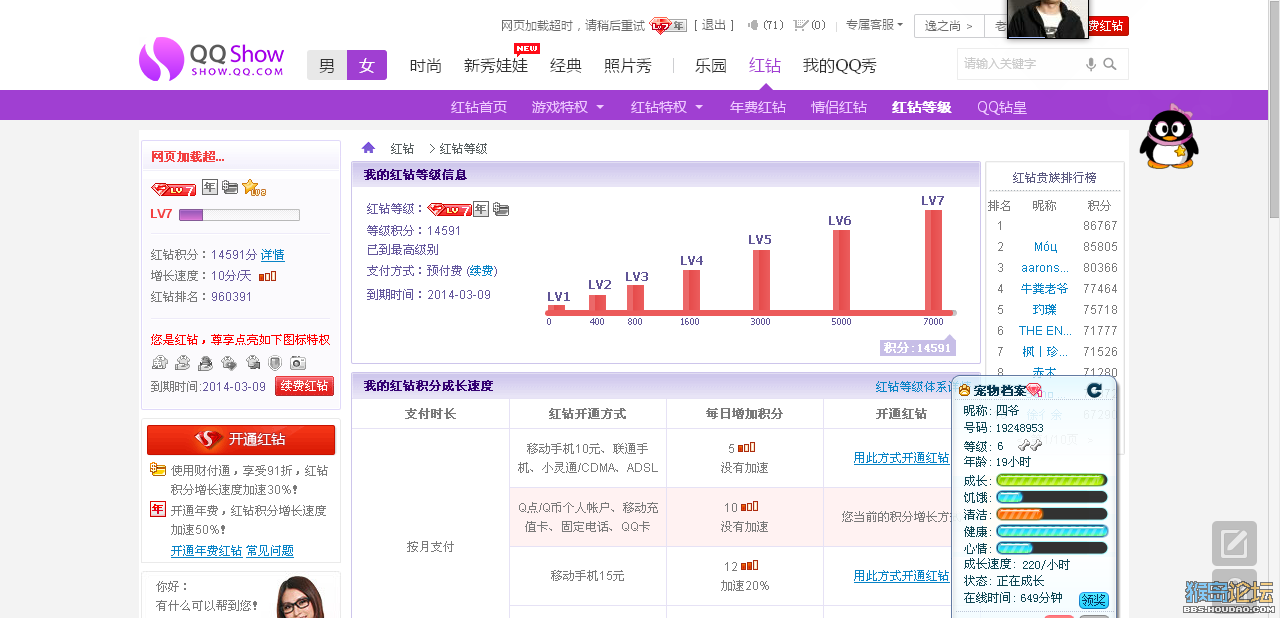Click the sidebar gold star level icon

[x=253, y=187]
